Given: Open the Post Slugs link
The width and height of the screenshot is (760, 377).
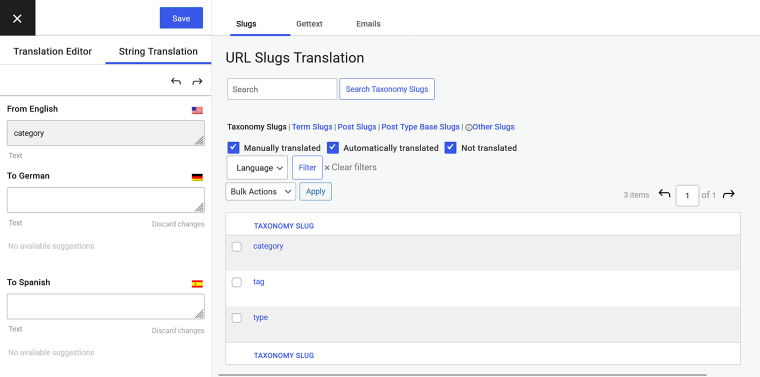Looking at the screenshot, I should [x=357, y=127].
